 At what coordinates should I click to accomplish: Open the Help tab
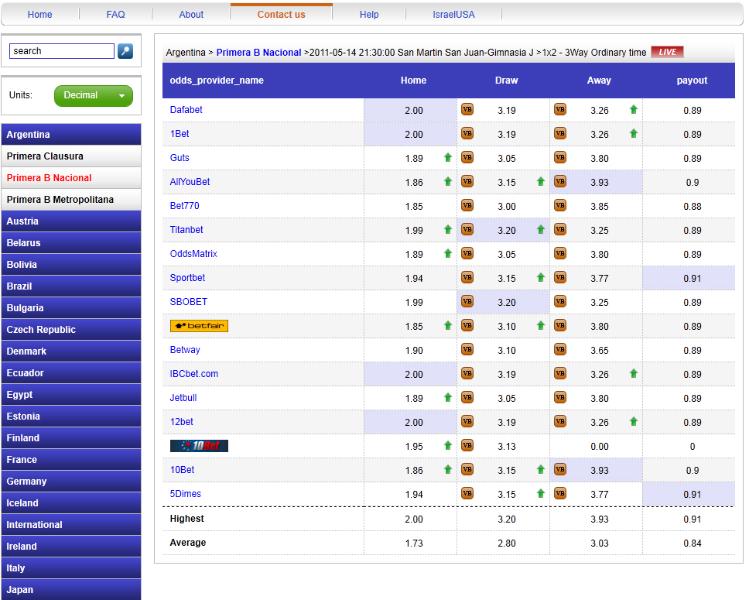369,14
